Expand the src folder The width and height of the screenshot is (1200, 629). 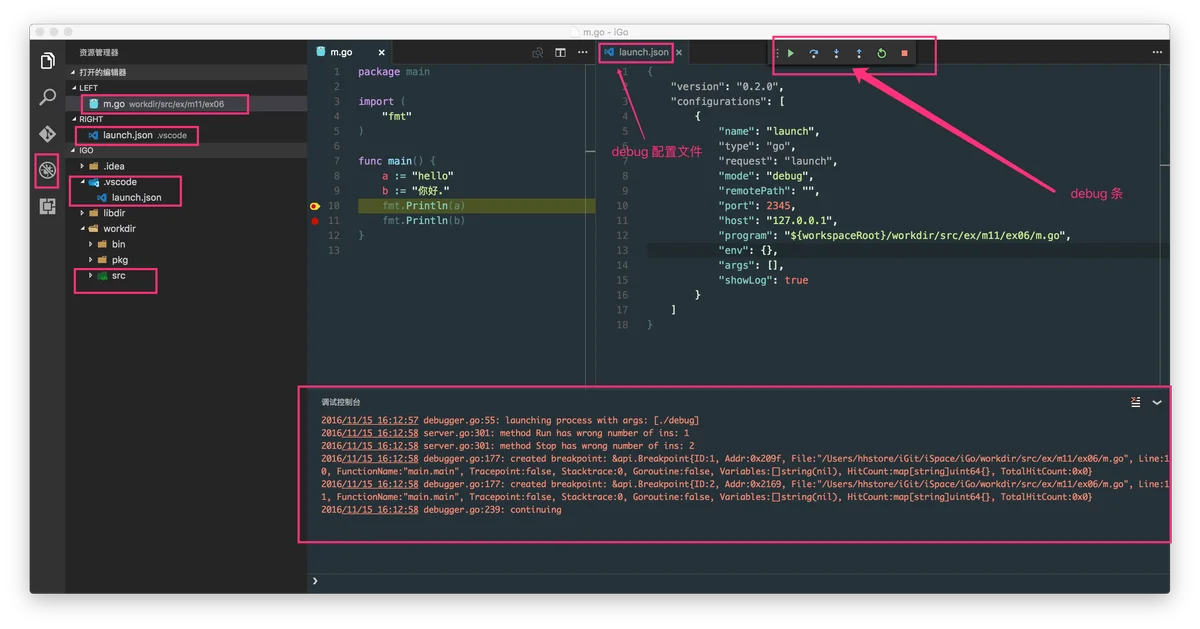(x=91, y=275)
